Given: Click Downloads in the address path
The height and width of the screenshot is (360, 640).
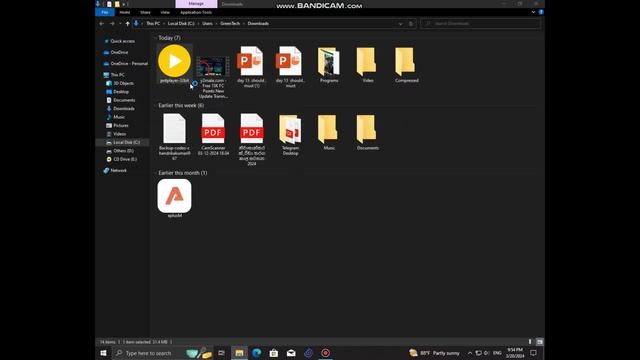Looking at the screenshot, I should click(258, 24).
